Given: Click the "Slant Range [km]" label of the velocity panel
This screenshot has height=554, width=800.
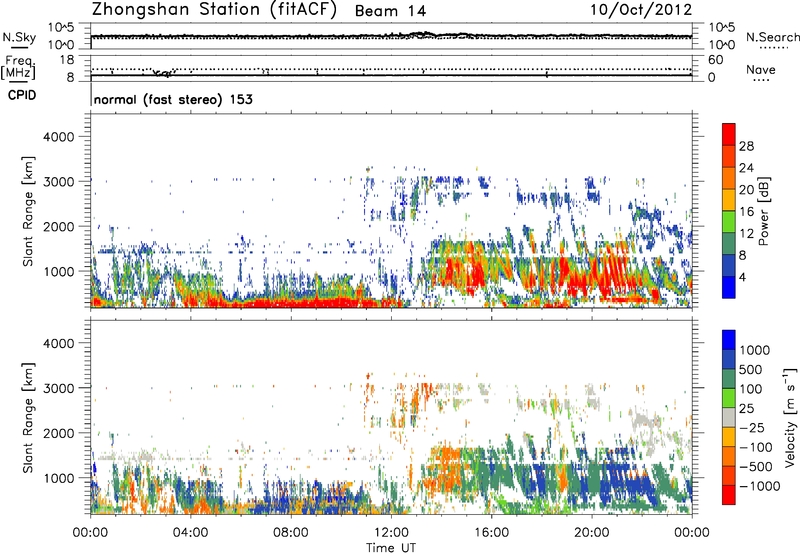Looking at the screenshot, I should 28,418.
